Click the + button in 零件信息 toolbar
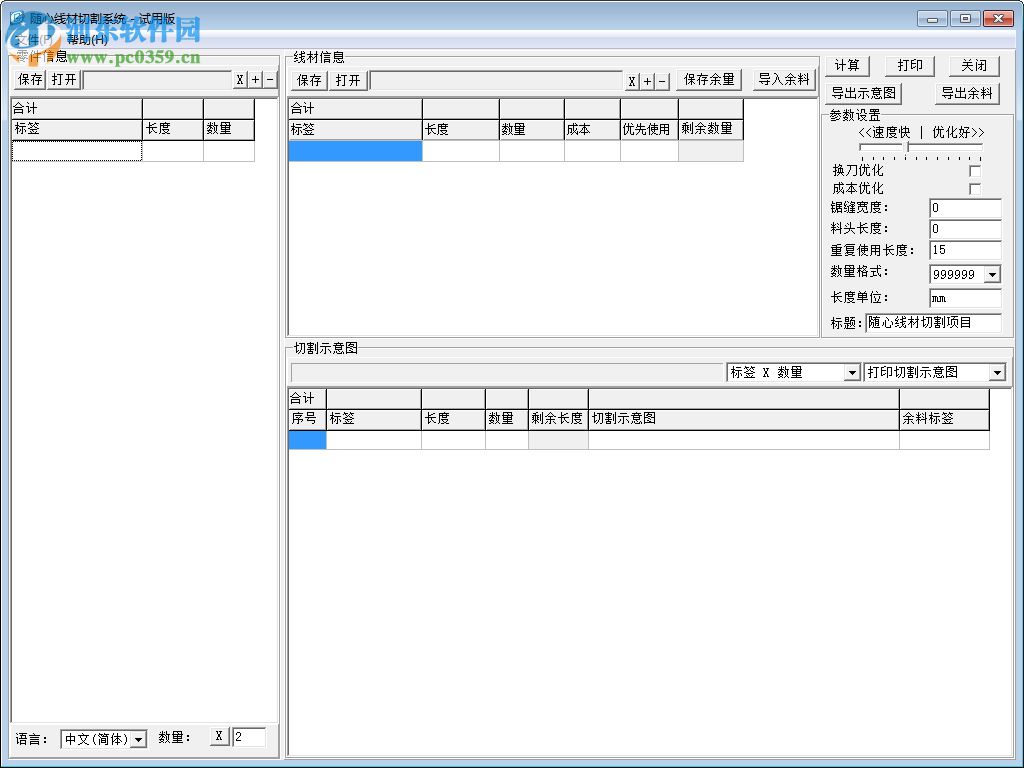 (x=255, y=80)
